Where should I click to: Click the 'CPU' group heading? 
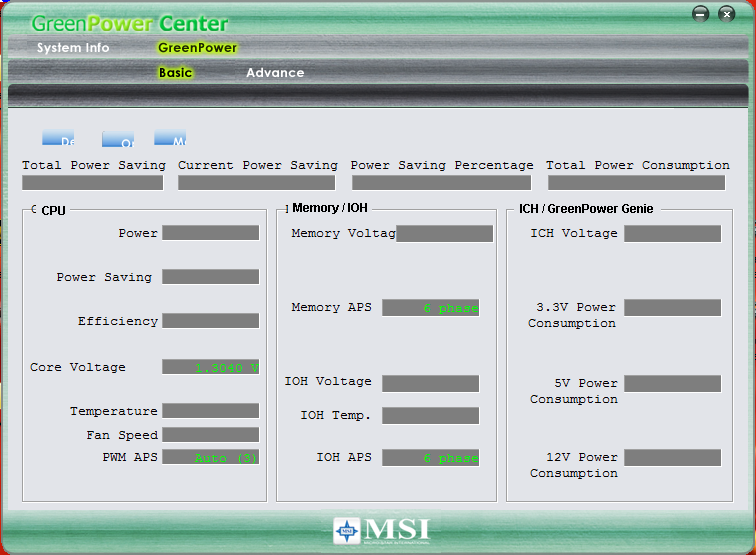coord(53,211)
